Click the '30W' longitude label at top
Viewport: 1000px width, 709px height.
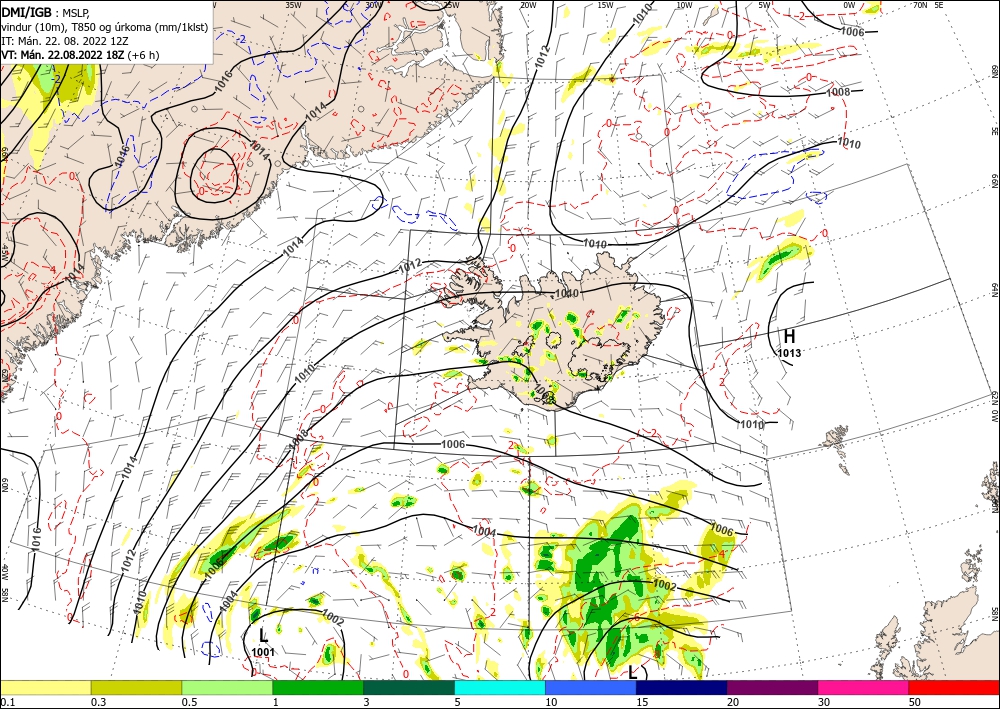point(374,5)
